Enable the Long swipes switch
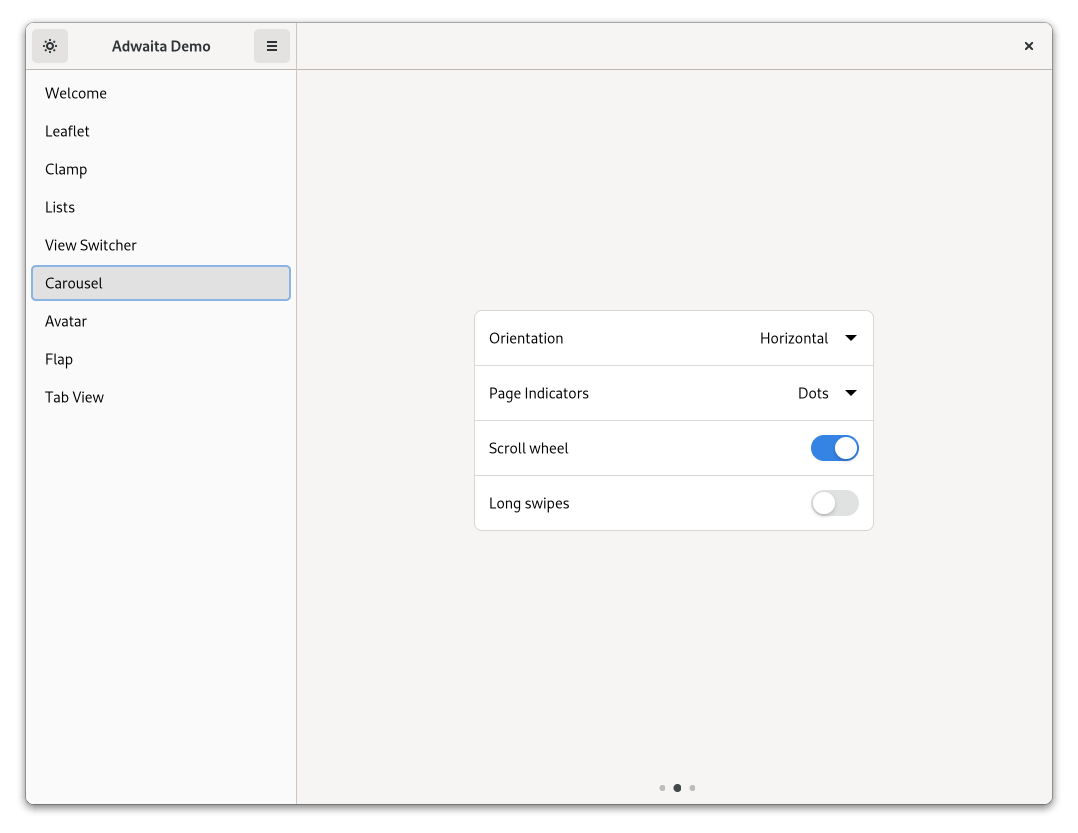 (834, 503)
